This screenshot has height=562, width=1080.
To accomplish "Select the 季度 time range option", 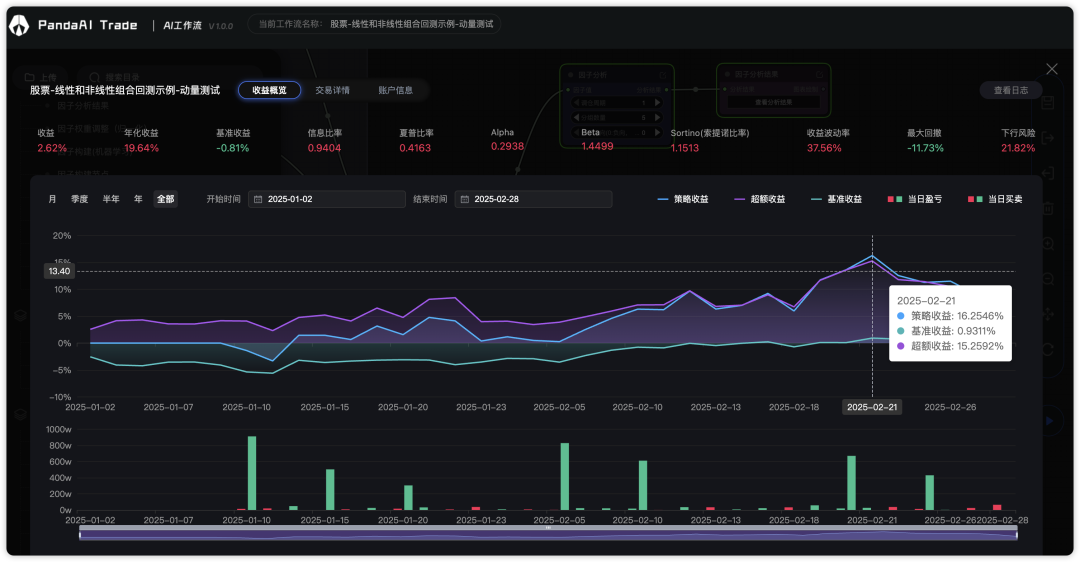I will (79, 199).
